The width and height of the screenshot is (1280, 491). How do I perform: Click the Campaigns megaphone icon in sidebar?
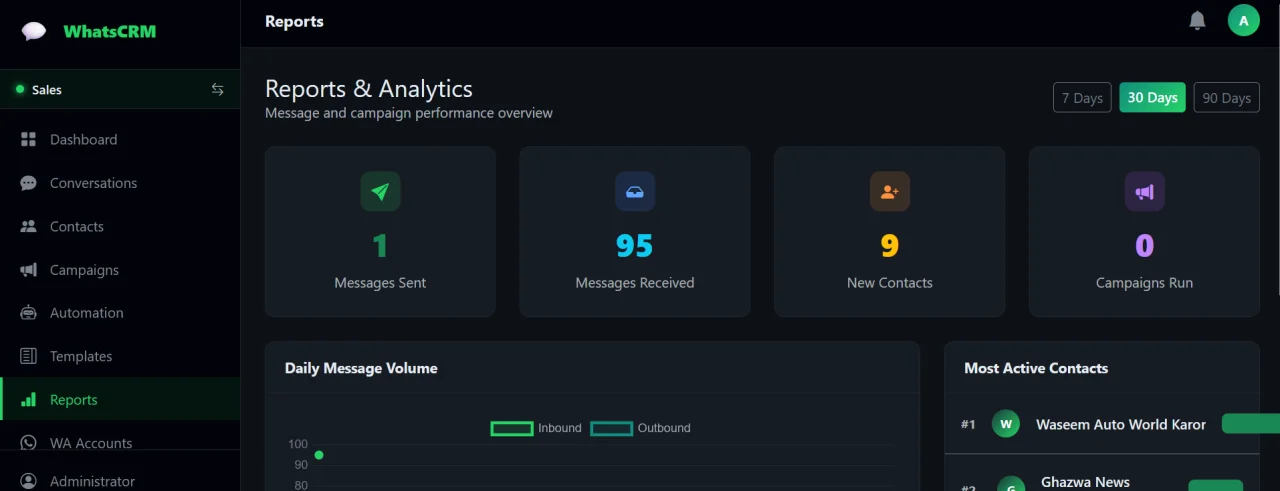(29, 270)
